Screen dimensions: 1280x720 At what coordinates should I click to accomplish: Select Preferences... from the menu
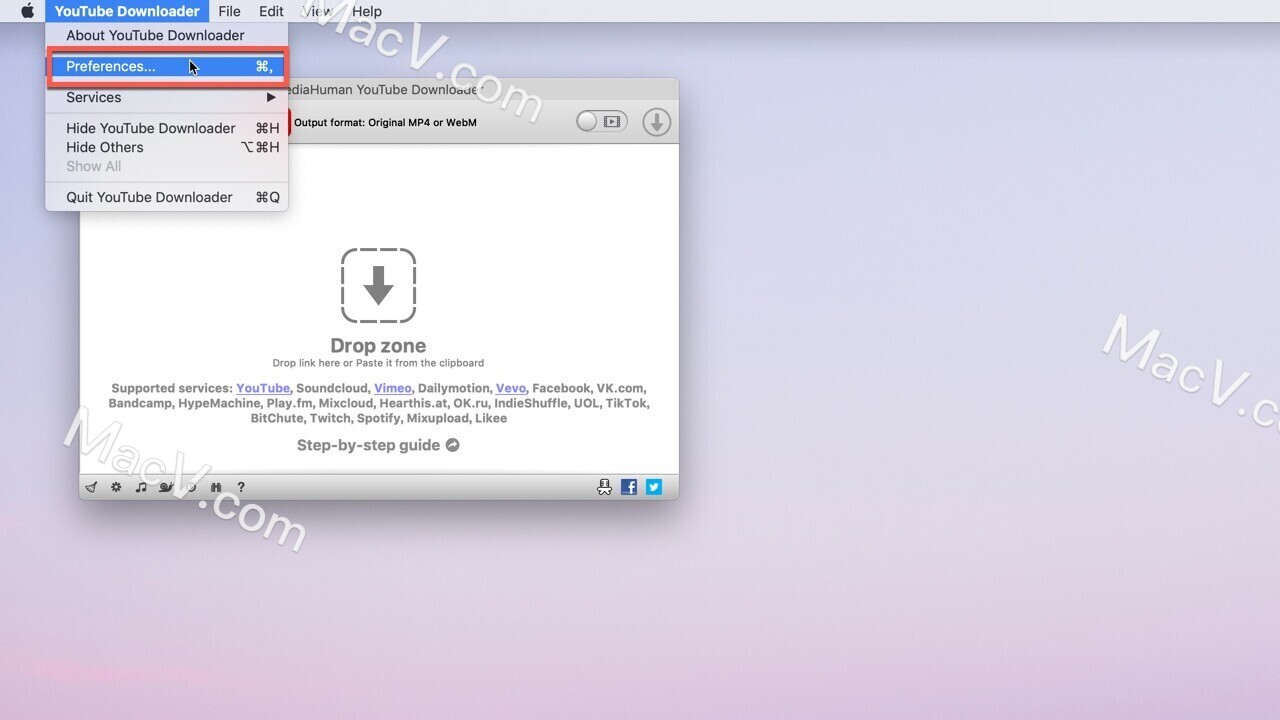coord(167,66)
